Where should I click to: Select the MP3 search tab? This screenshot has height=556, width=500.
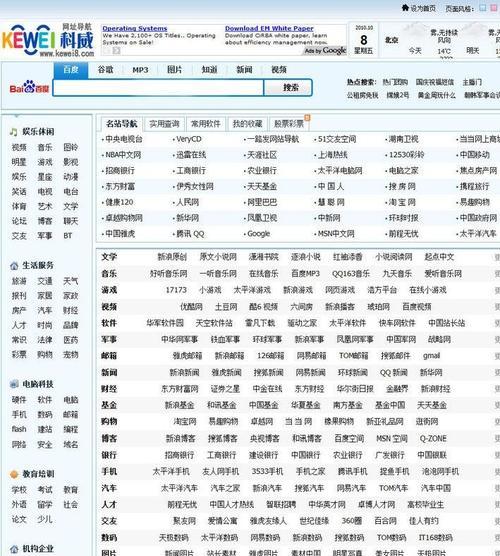pos(140,70)
